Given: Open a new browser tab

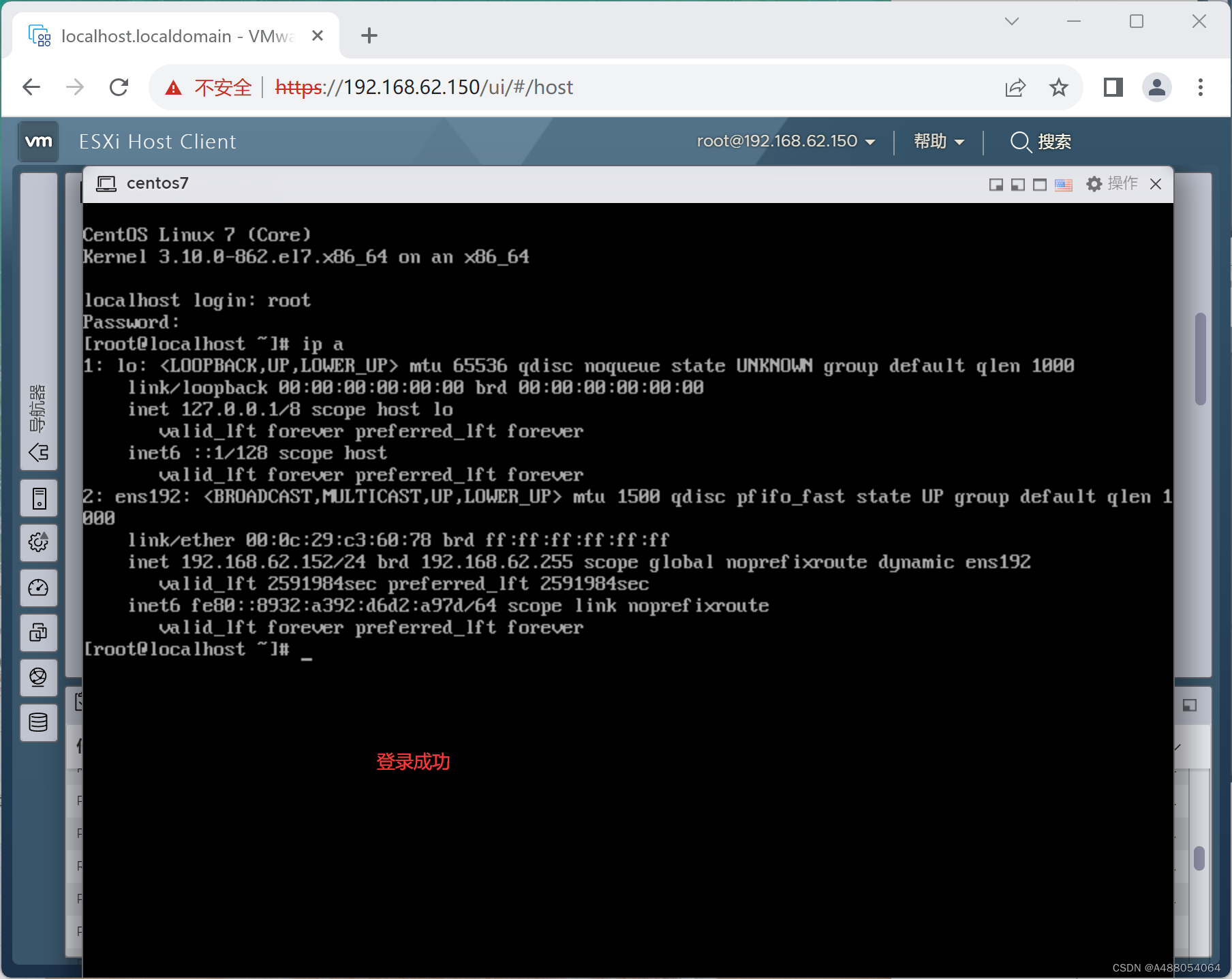Looking at the screenshot, I should coord(369,35).
